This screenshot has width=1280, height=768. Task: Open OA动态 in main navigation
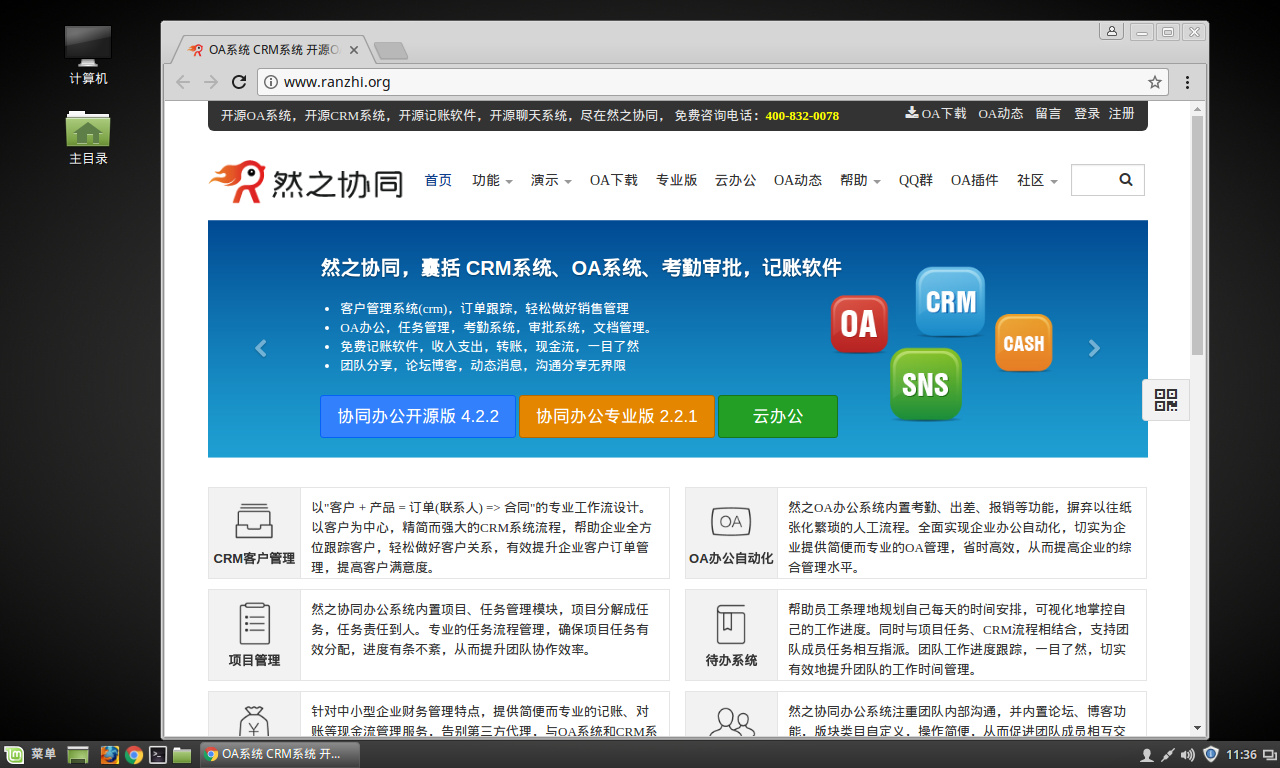pos(797,181)
